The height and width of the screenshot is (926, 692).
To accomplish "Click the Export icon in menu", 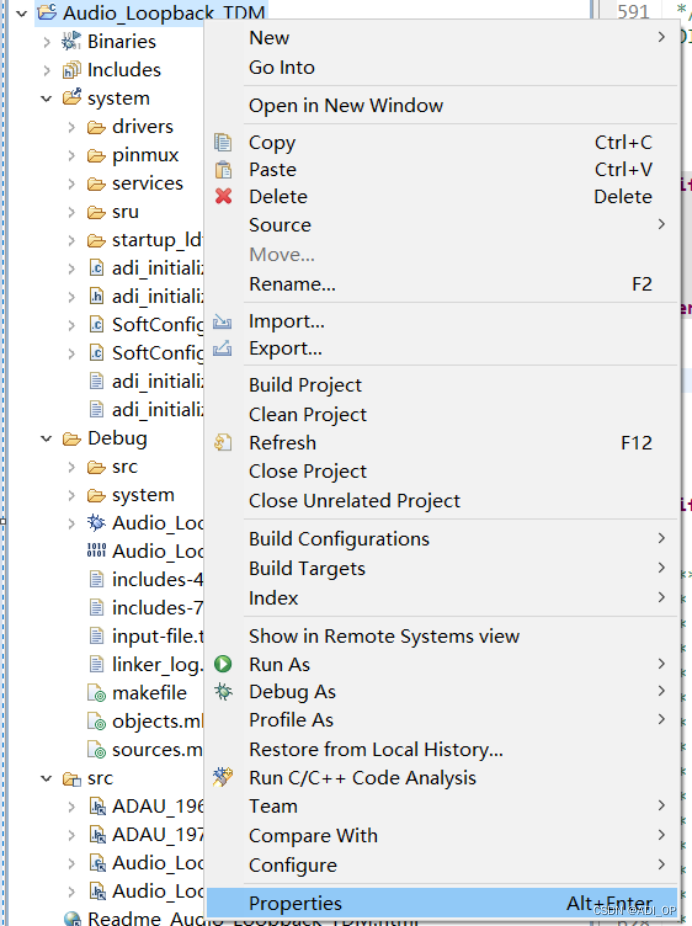I will pos(223,348).
